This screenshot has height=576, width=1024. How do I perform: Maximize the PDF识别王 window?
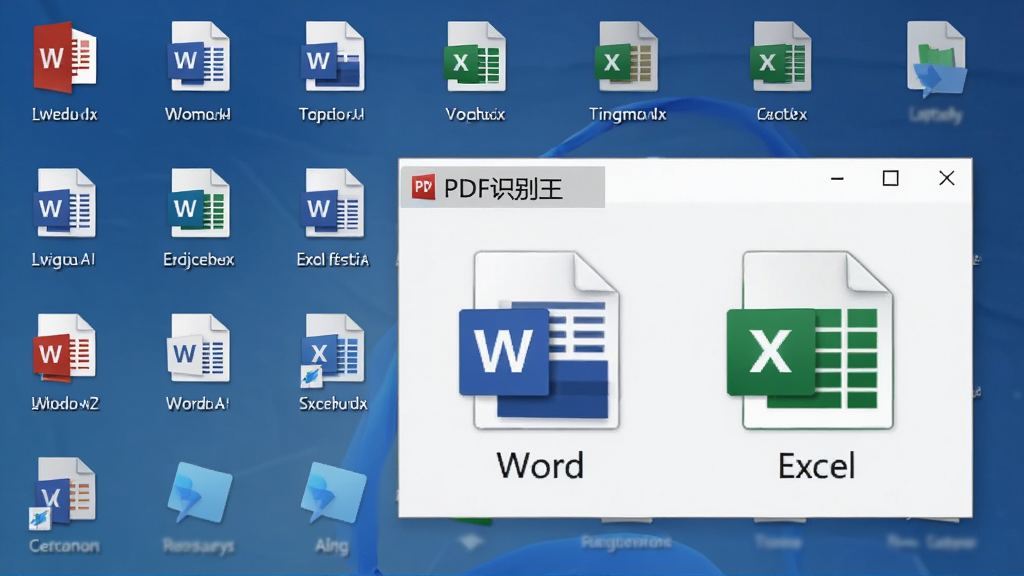[891, 178]
